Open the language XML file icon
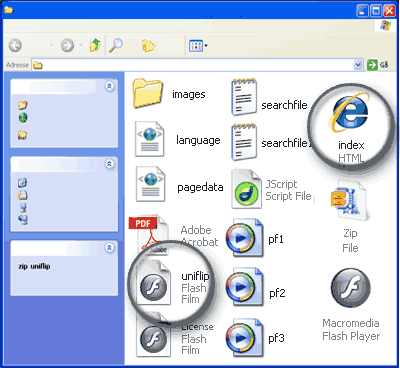400x368 pixels. (x=150, y=139)
